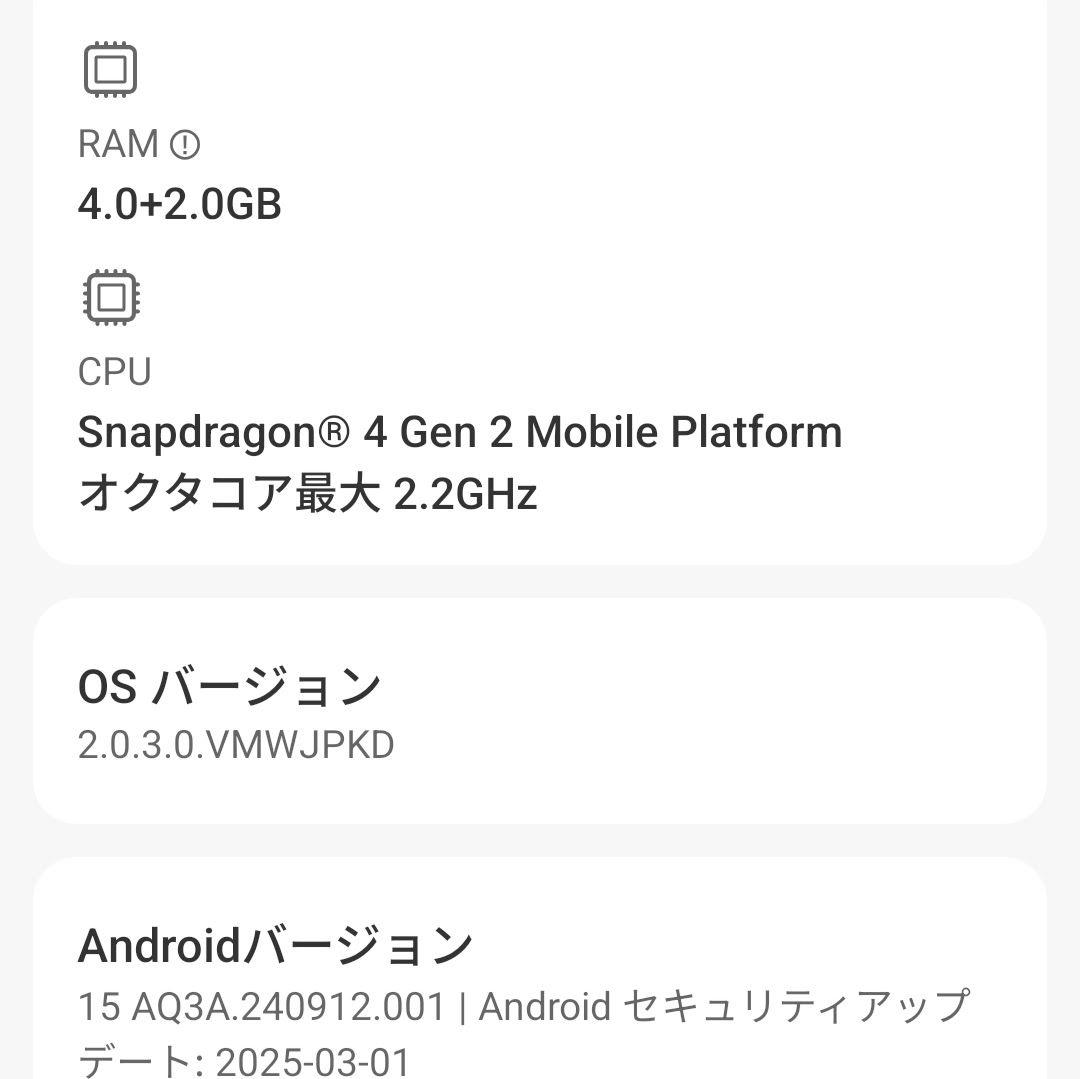1080x1079 pixels.
Task: Tap the processor icon above the CPU label
Action: 110,295
